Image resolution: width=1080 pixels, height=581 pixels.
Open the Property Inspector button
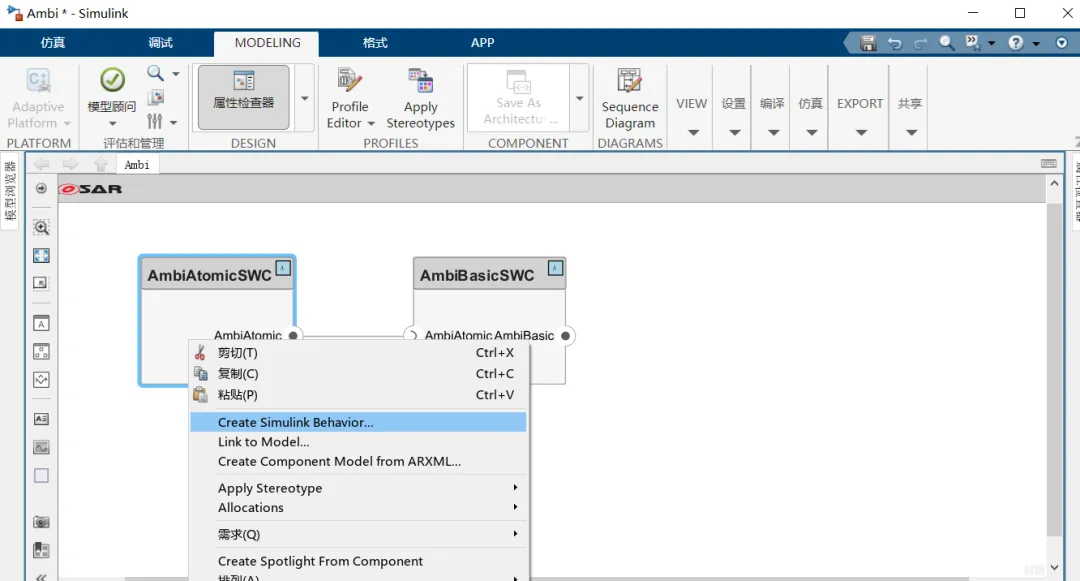tap(243, 97)
